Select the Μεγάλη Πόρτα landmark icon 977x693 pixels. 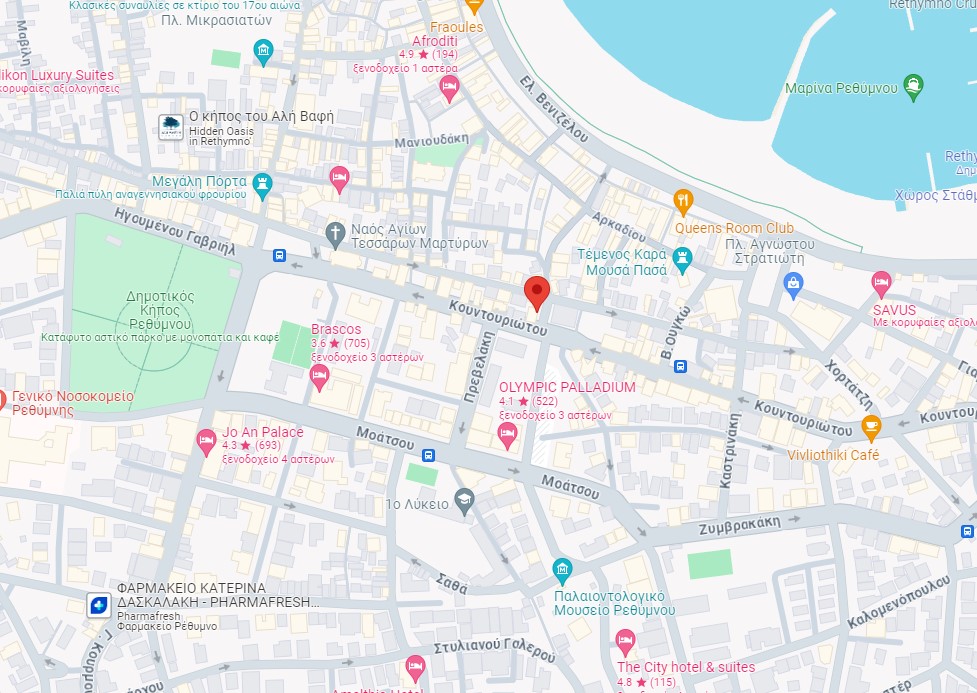(262, 186)
